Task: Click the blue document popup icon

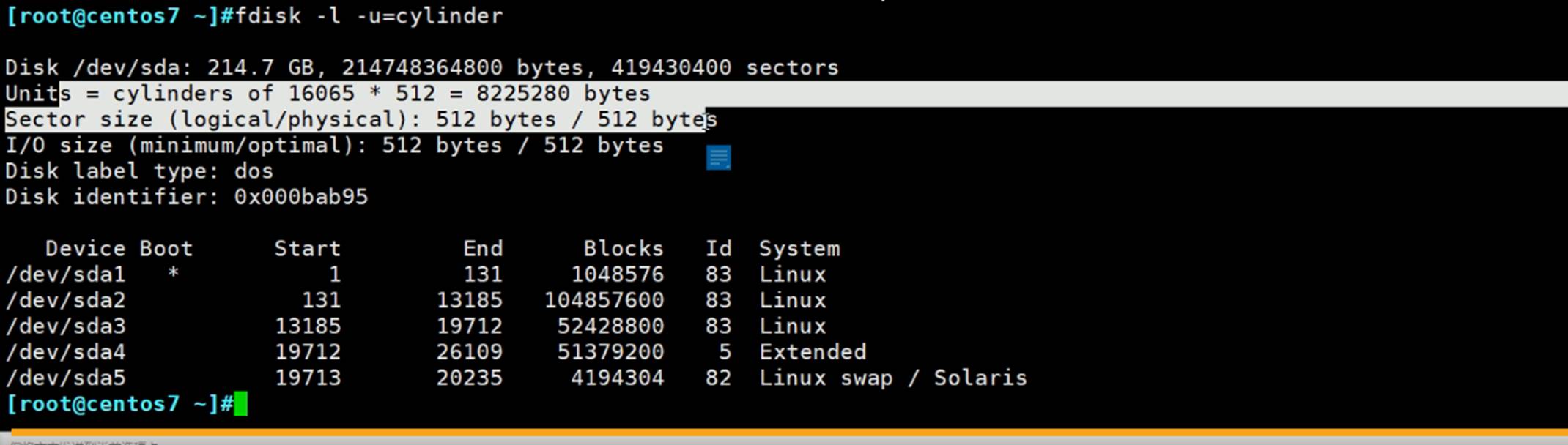Action: click(718, 157)
